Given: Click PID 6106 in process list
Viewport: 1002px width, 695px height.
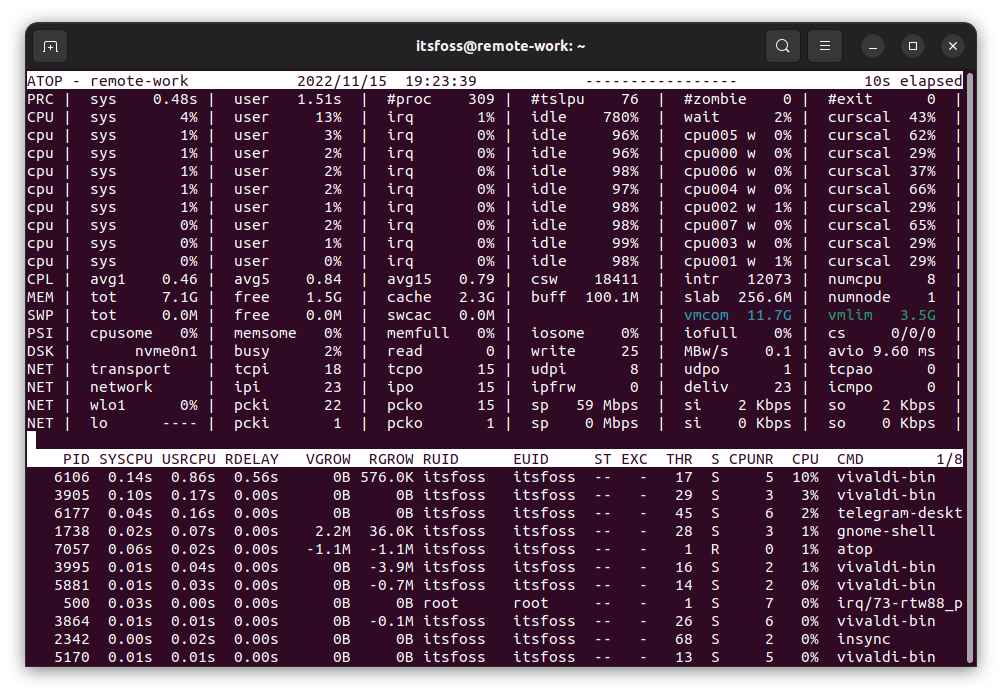Looking at the screenshot, I should [x=72, y=477].
